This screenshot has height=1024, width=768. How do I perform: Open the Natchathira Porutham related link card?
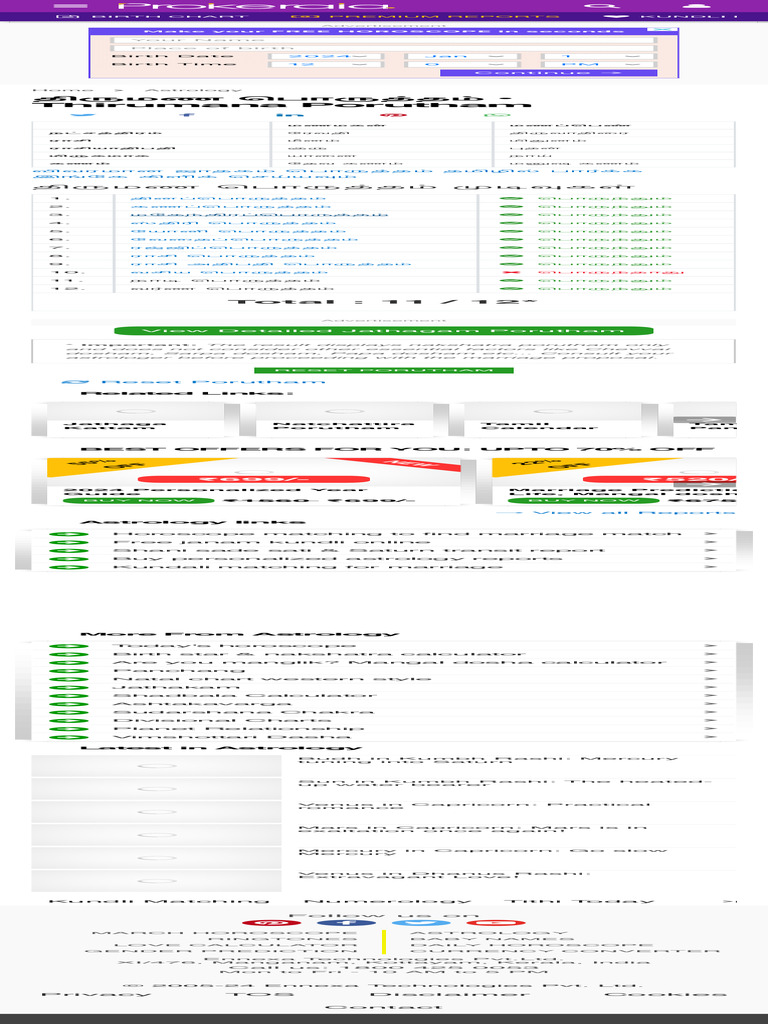(344, 419)
